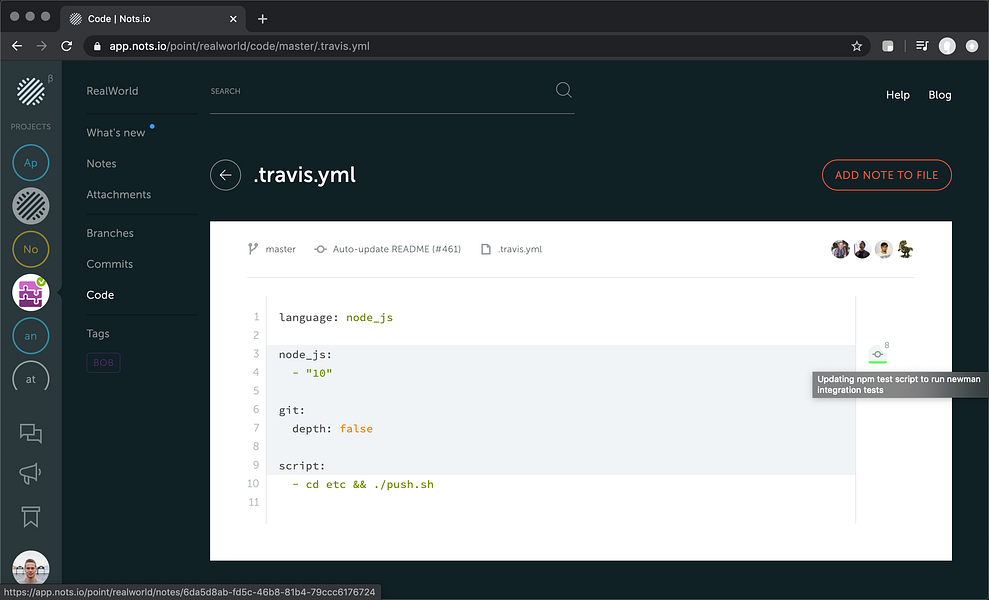Select the Code | Nots.io browser tab
The width and height of the screenshot is (989, 600).
click(x=153, y=19)
